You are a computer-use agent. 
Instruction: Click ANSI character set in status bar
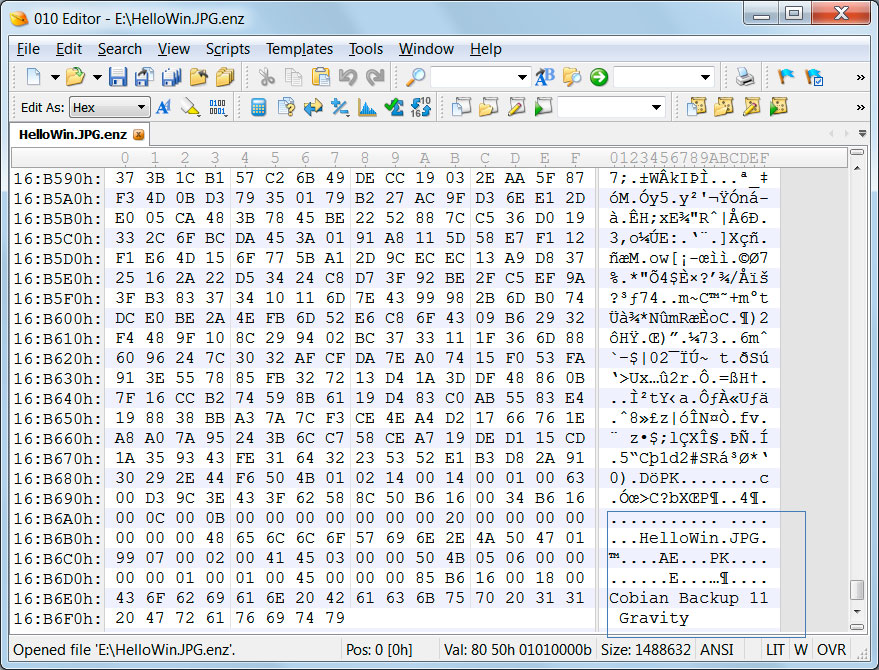tap(717, 649)
